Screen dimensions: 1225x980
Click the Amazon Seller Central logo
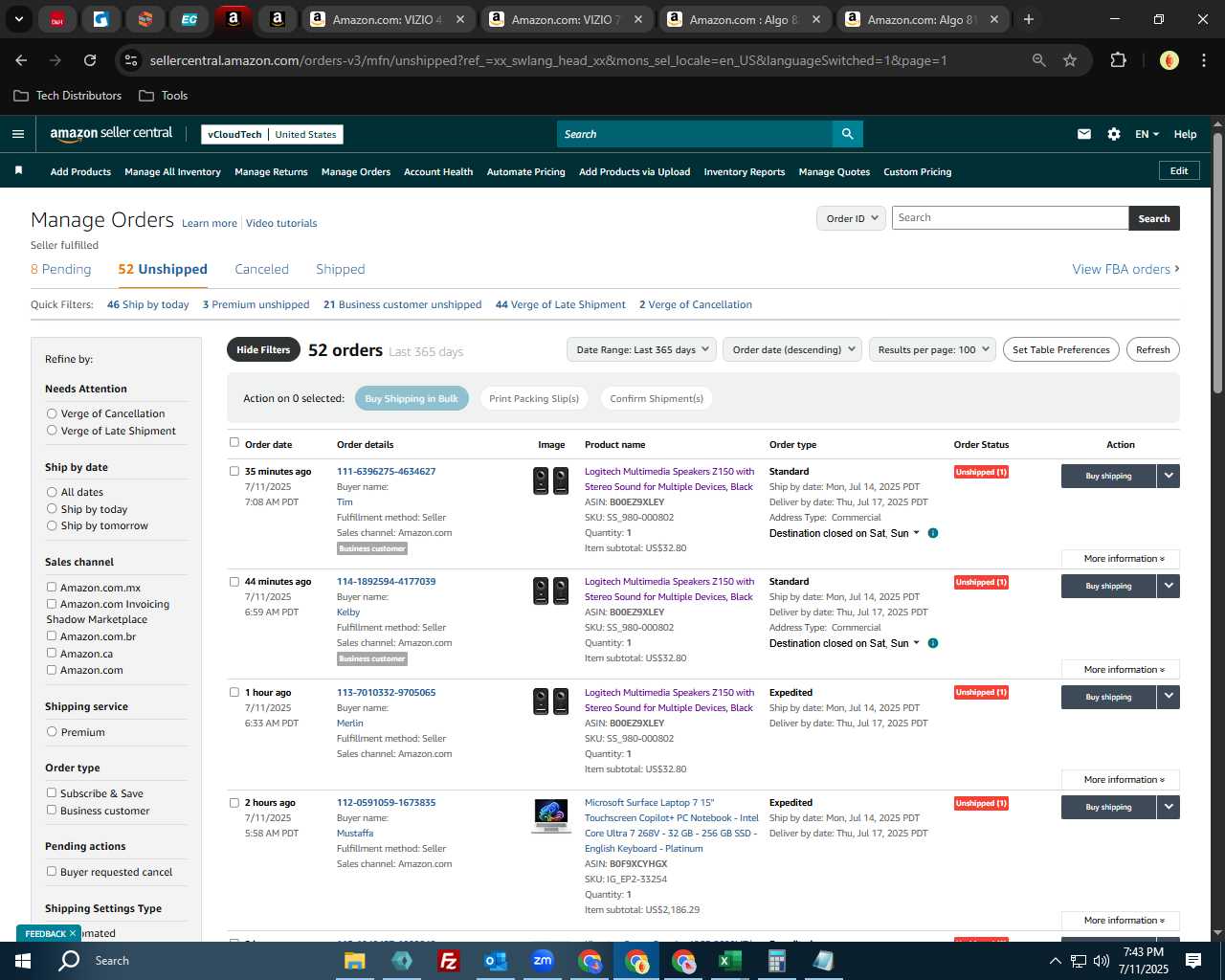pos(111,134)
